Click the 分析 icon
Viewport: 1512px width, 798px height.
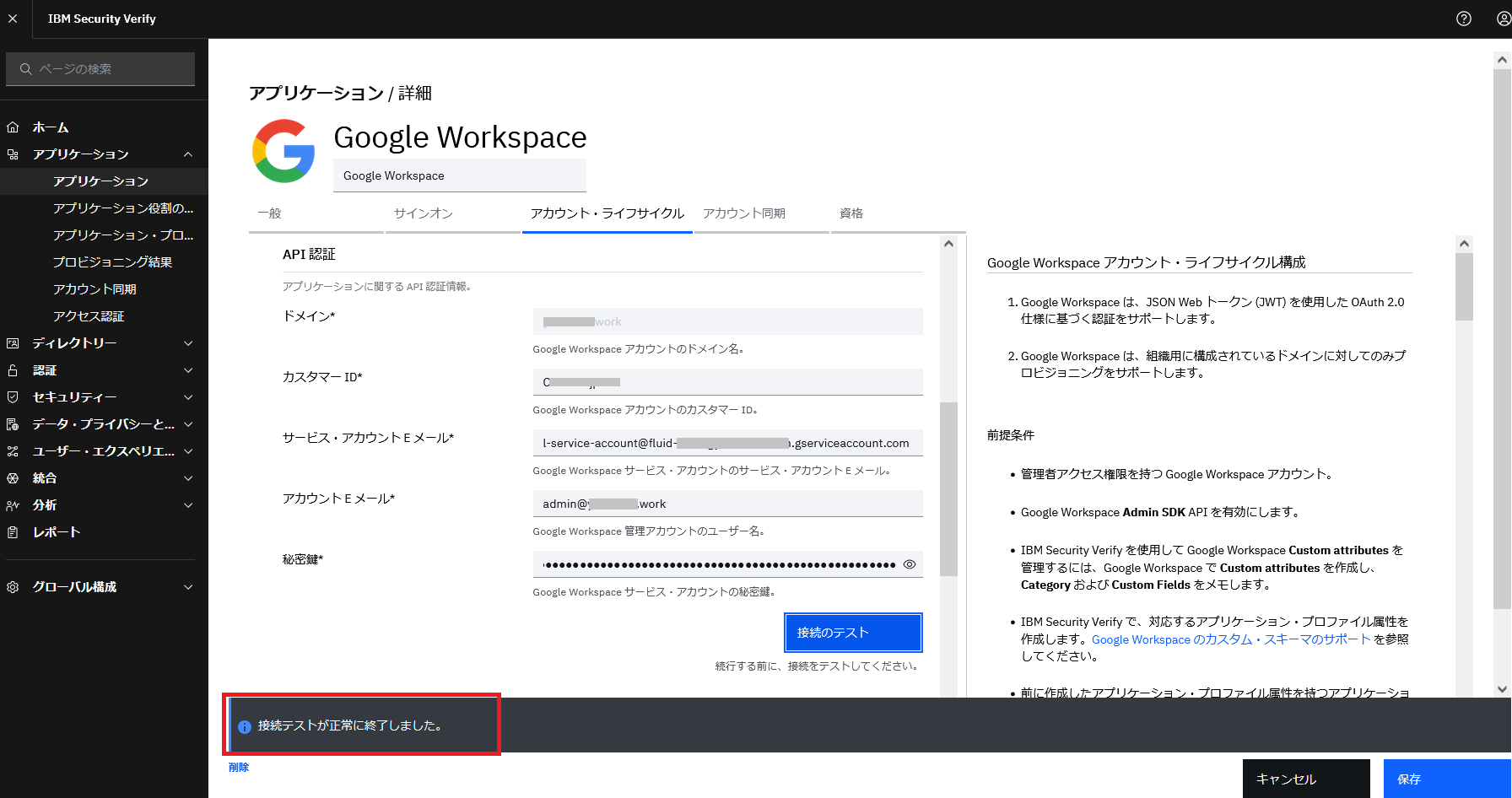(13, 505)
